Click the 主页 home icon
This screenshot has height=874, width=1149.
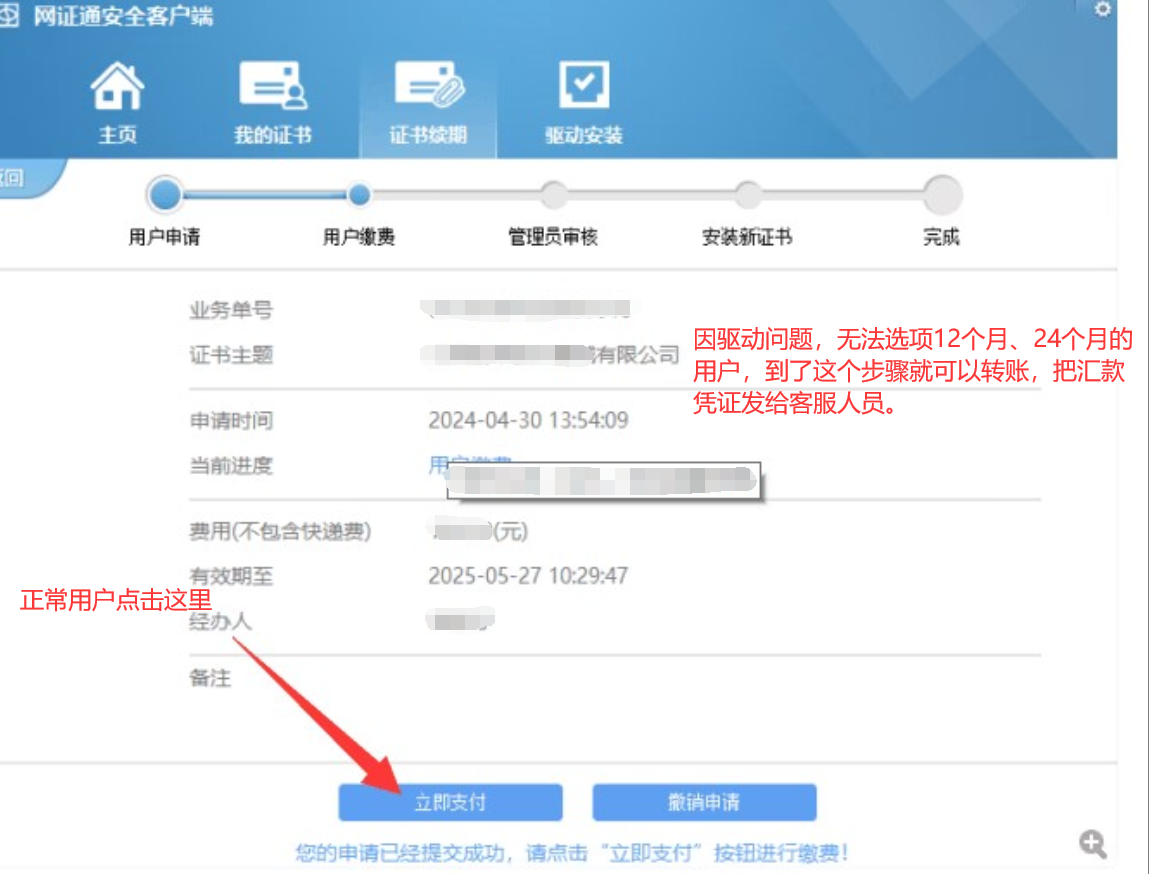(117, 88)
